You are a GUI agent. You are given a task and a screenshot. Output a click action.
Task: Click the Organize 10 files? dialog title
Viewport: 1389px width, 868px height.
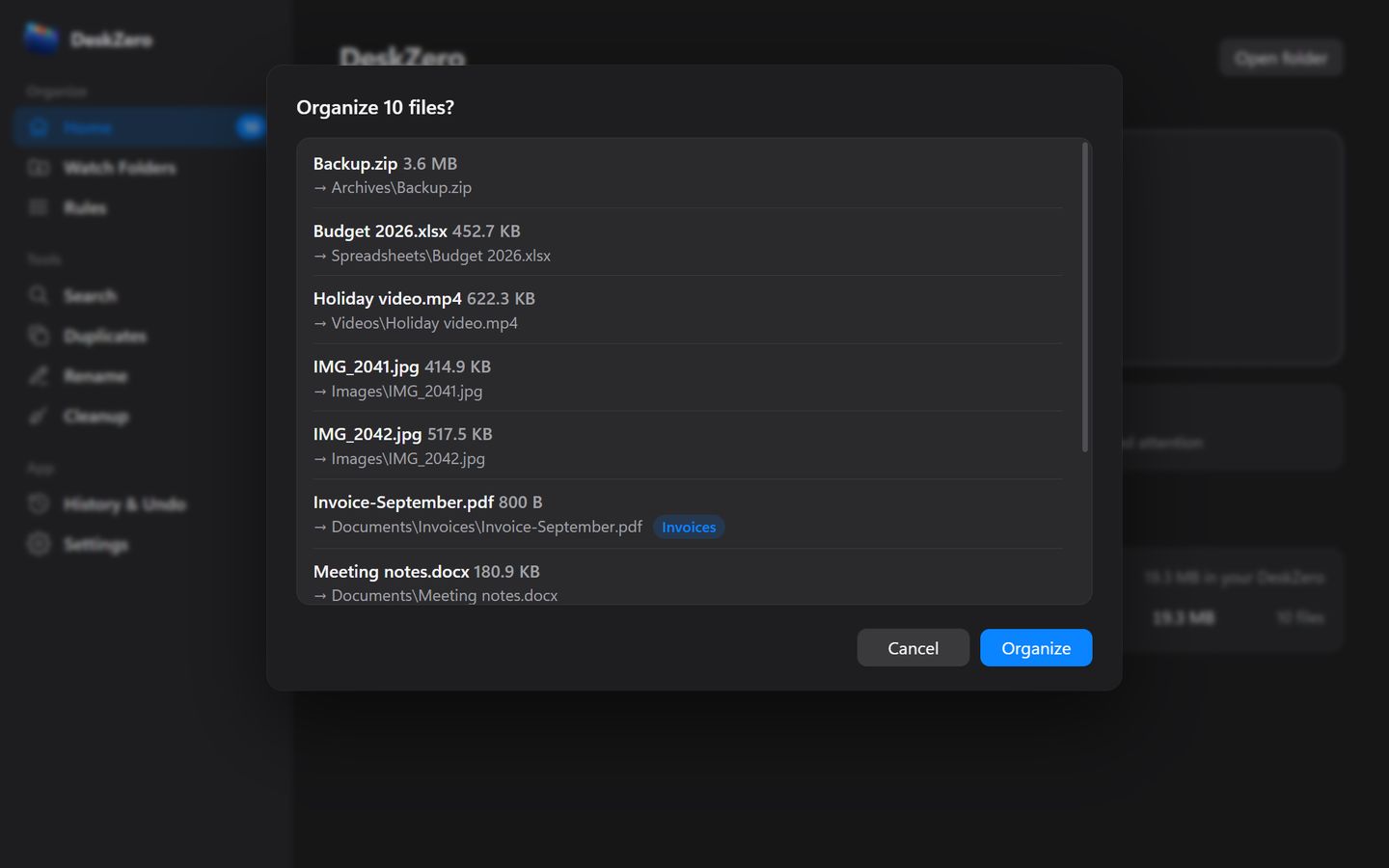(x=375, y=107)
